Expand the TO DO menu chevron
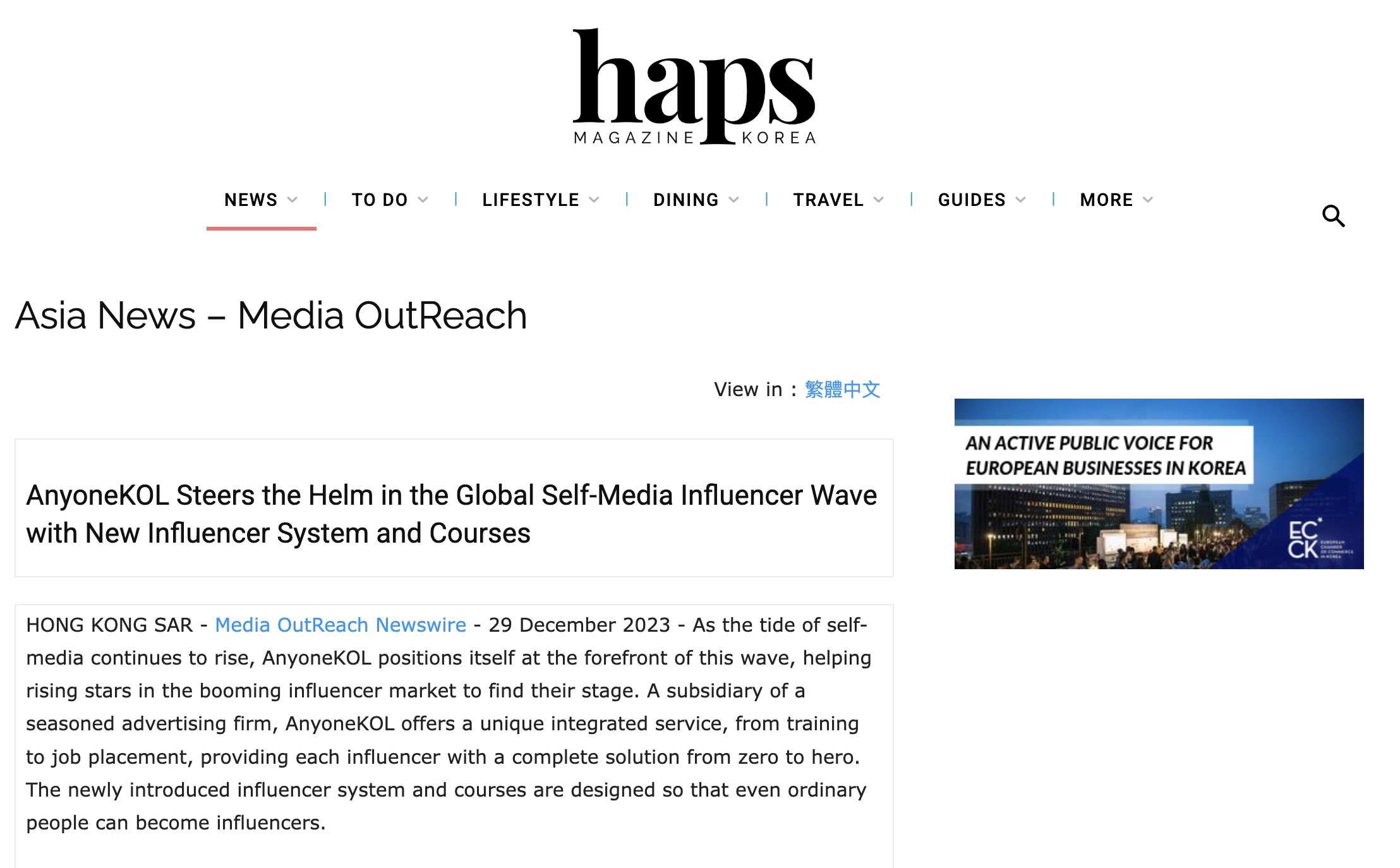 click(x=423, y=200)
